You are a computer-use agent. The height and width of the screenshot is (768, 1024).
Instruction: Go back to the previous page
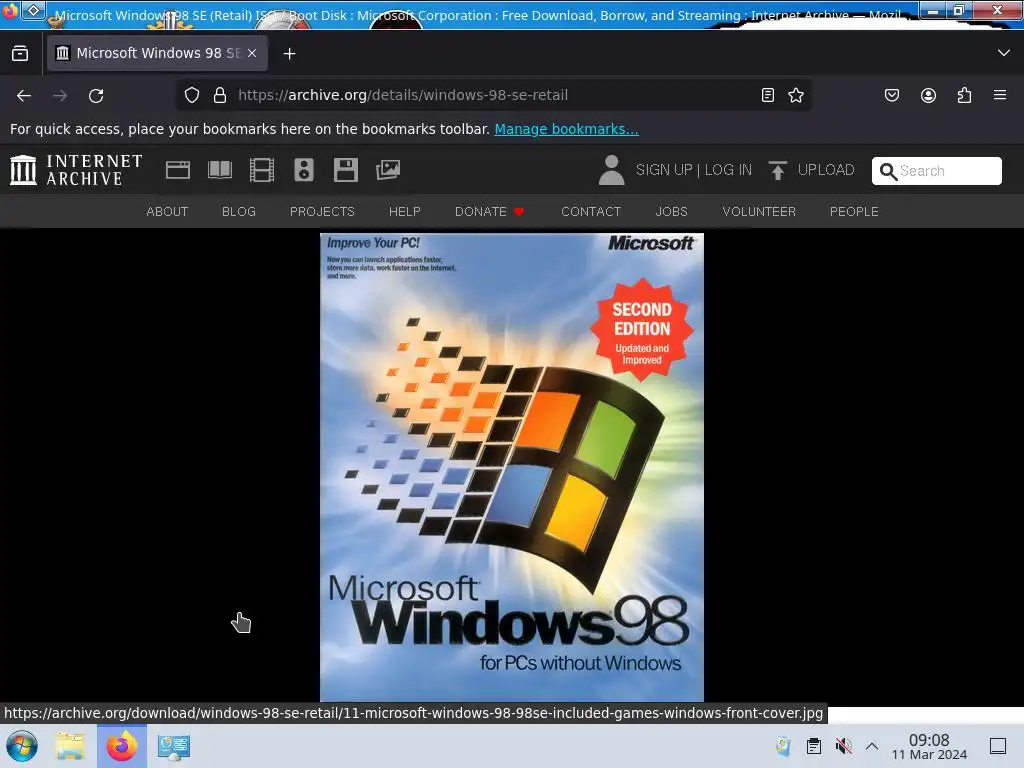pyautogui.click(x=24, y=96)
